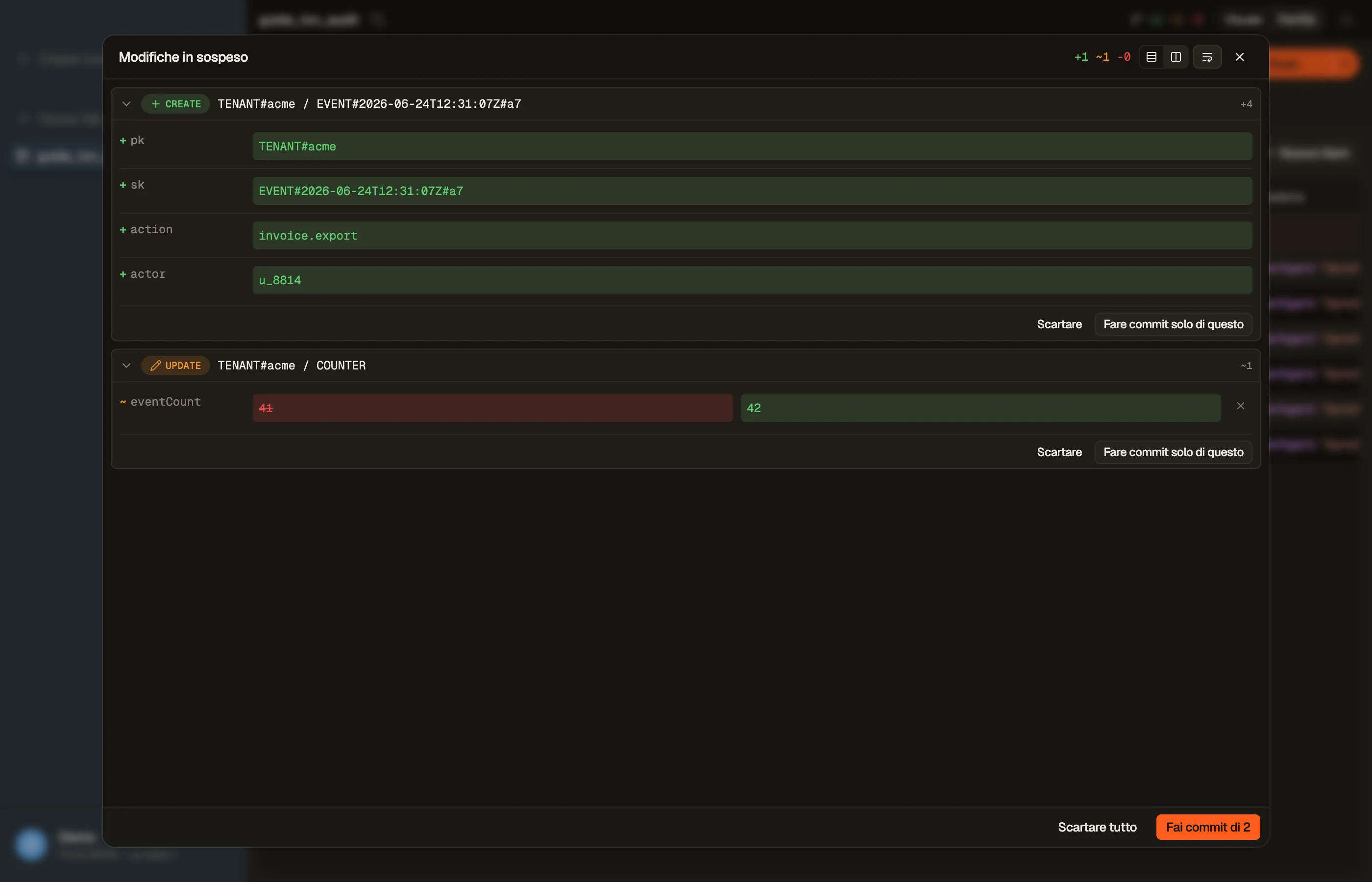This screenshot has height=882, width=1372.
Task: Click the old eventCount value 41
Action: pyautogui.click(x=492, y=408)
